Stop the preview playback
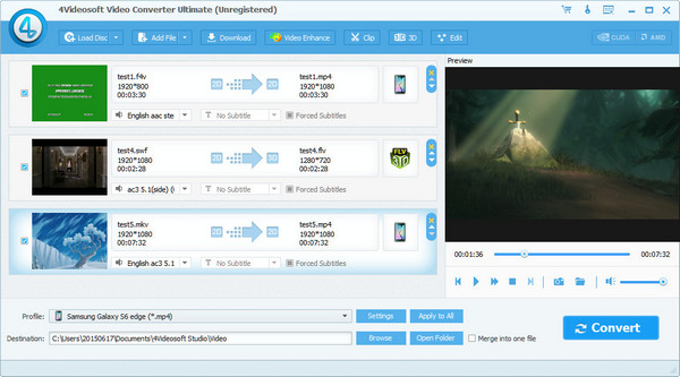Viewport: 680px width, 377px height. (x=512, y=282)
